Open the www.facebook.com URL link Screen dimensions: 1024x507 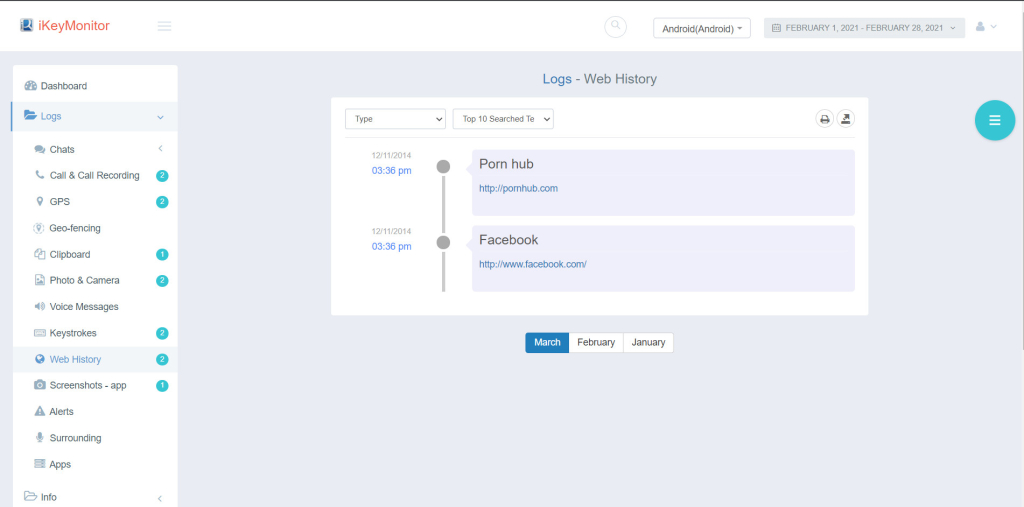[x=533, y=265]
